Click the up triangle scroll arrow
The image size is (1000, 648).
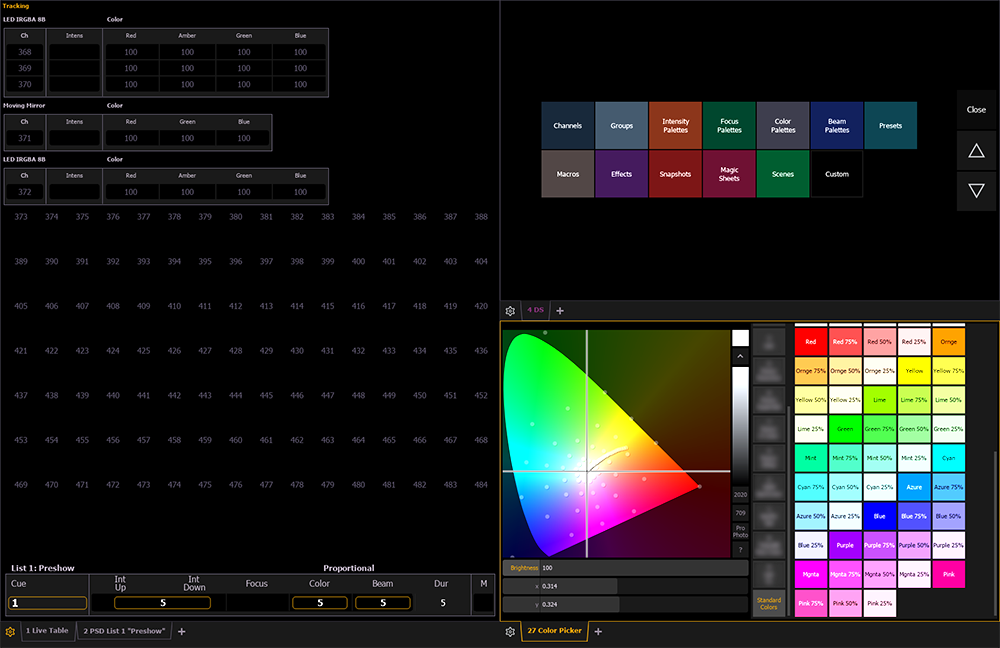[976, 151]
